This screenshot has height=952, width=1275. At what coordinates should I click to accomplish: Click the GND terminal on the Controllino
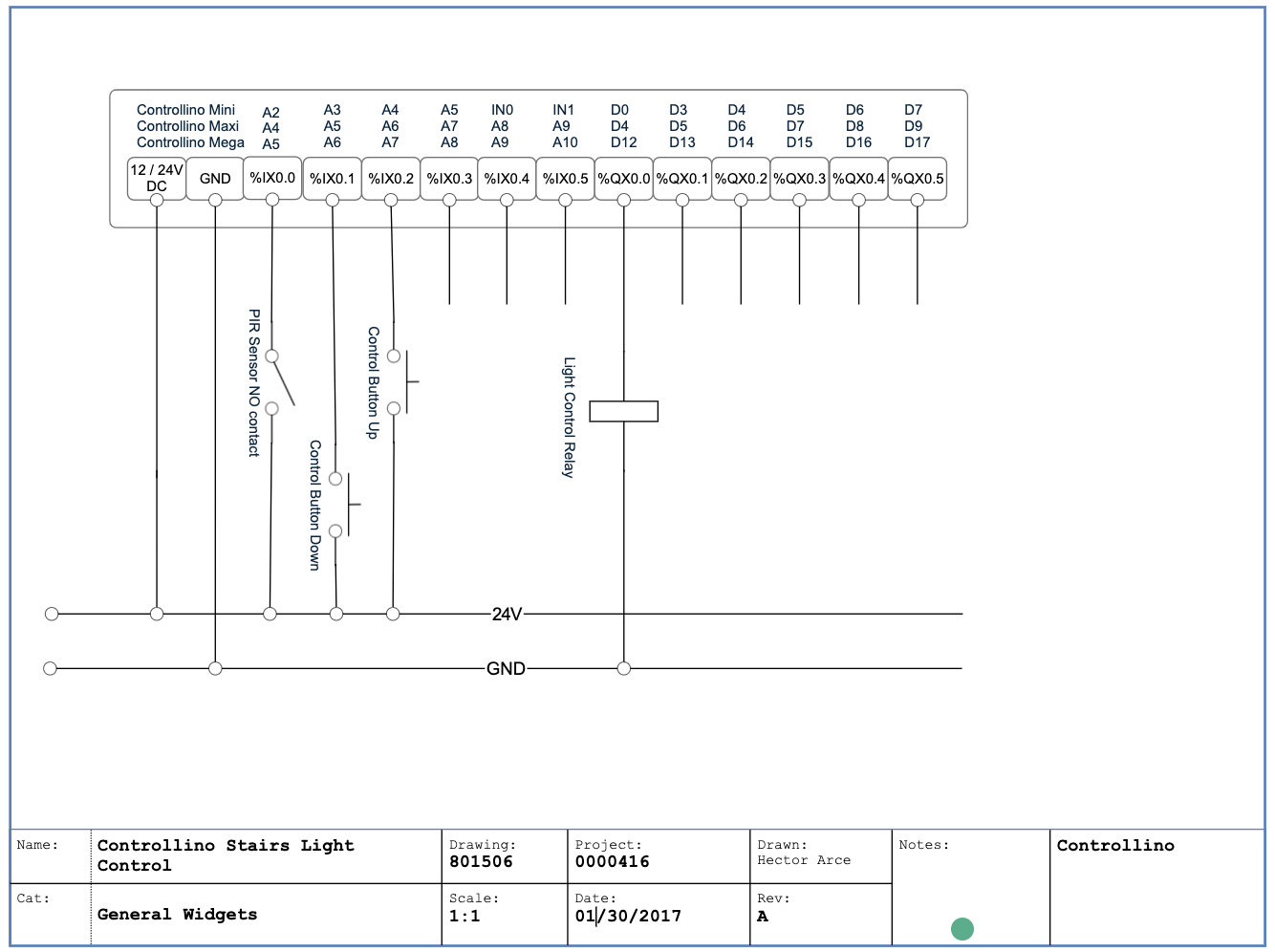coord(214,178)
